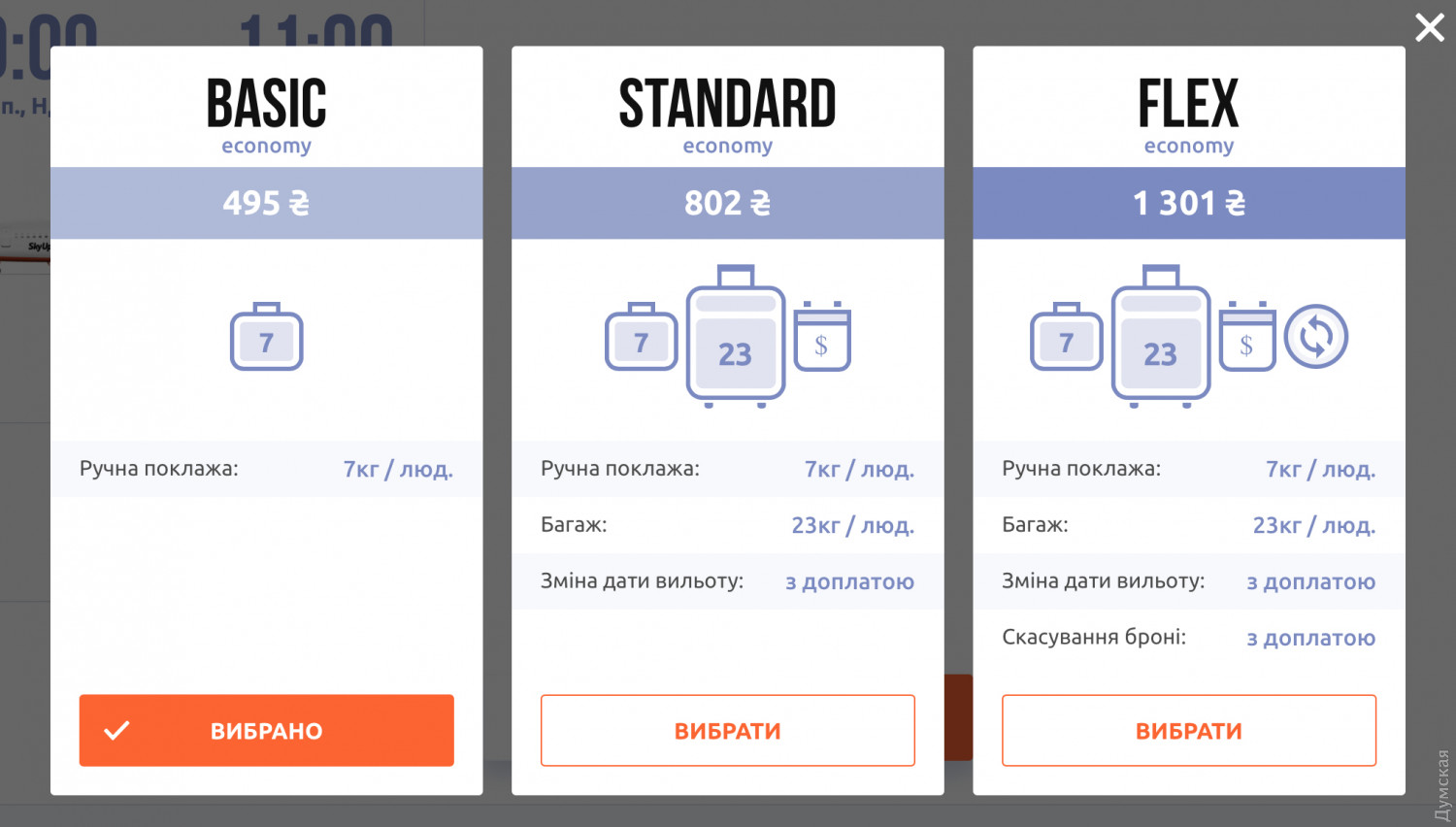Viewport: 1456px width, 827px height.
Task: Click the 7kg carry-on icon in Flex card
Action: click(1066, 337)
